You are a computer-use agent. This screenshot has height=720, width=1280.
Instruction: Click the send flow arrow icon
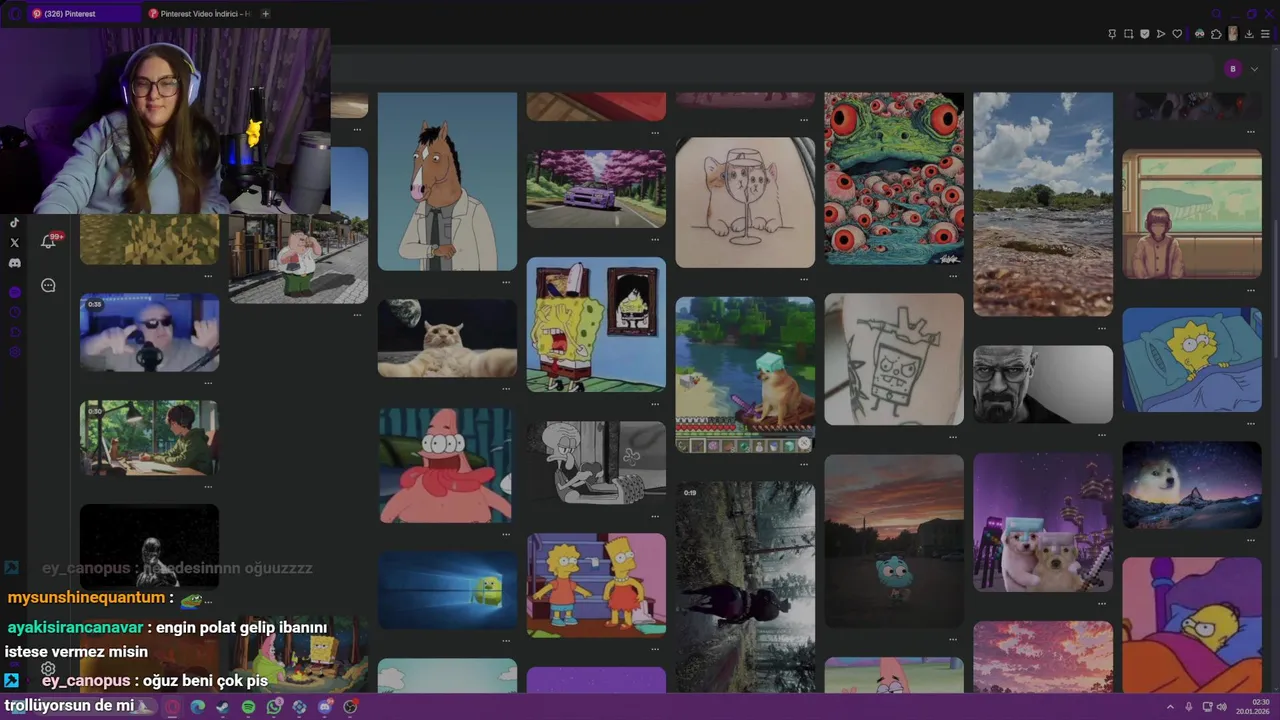tap(1160, 34)
